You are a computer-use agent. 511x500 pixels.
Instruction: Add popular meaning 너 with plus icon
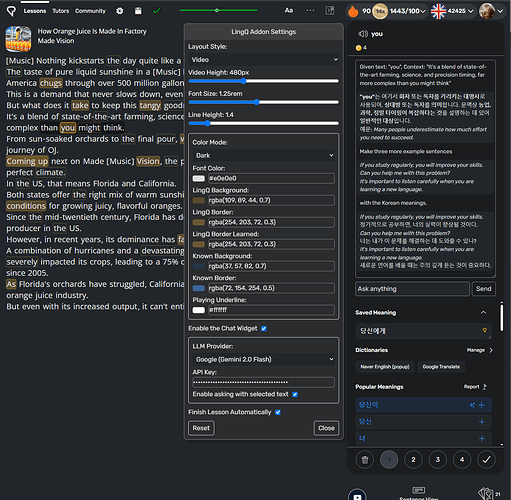[x=482, y=438]
